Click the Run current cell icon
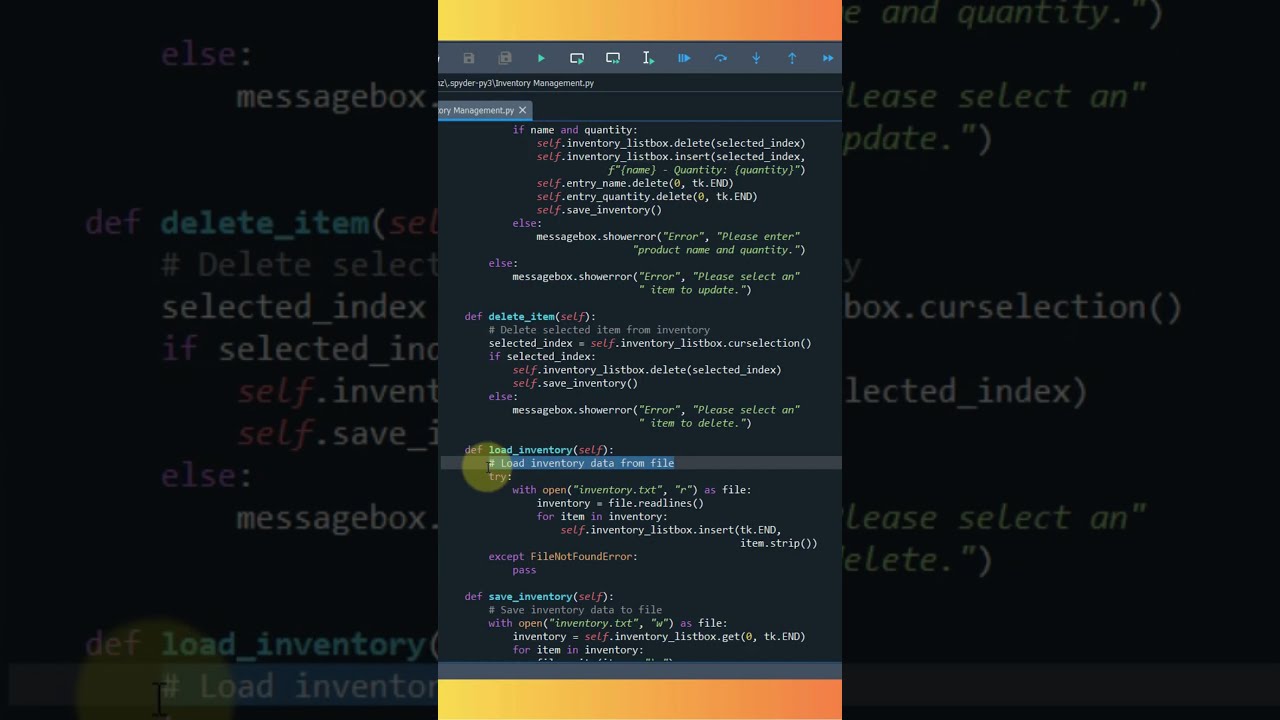 (x=577, y=58)
